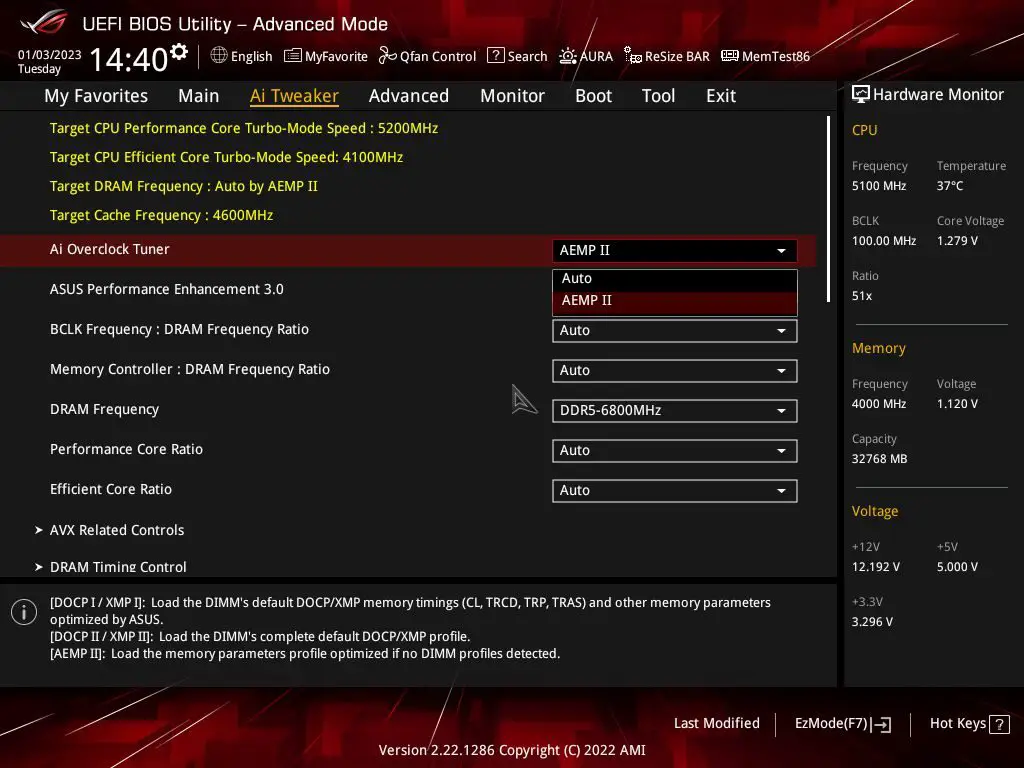Screen dimensions: 1024x768
Task: Click the 01/03/2023 date
Action: (50, 55)
